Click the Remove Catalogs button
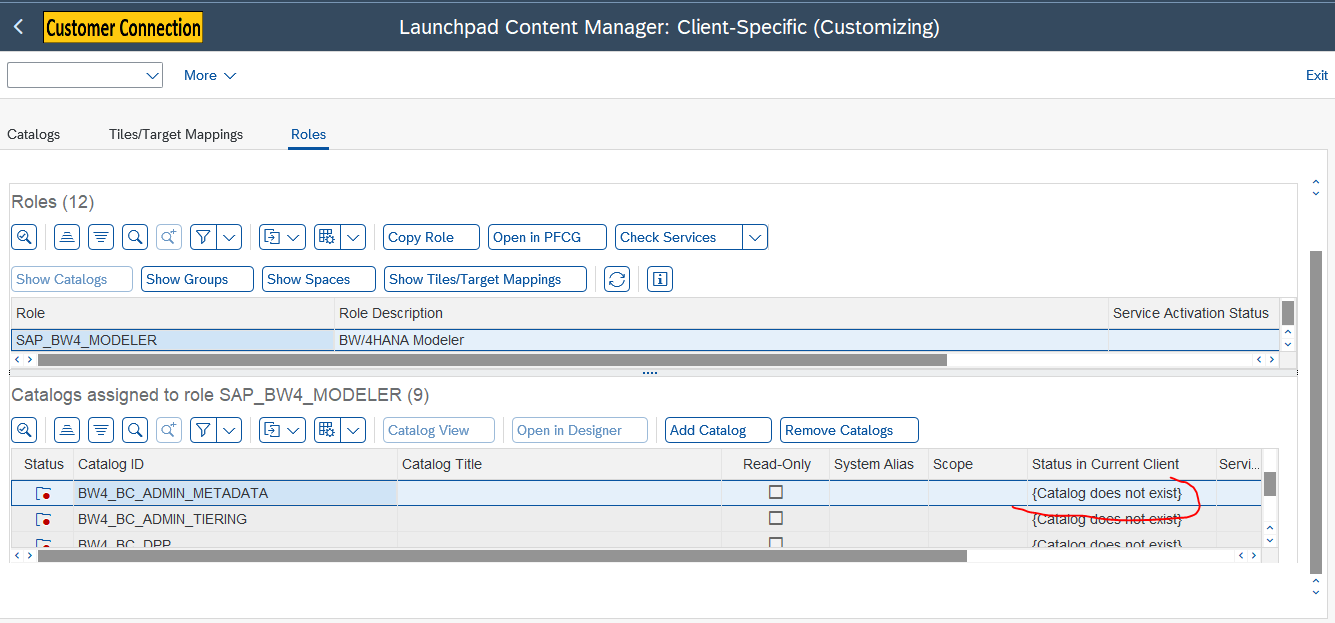 [x=849, y=430]
